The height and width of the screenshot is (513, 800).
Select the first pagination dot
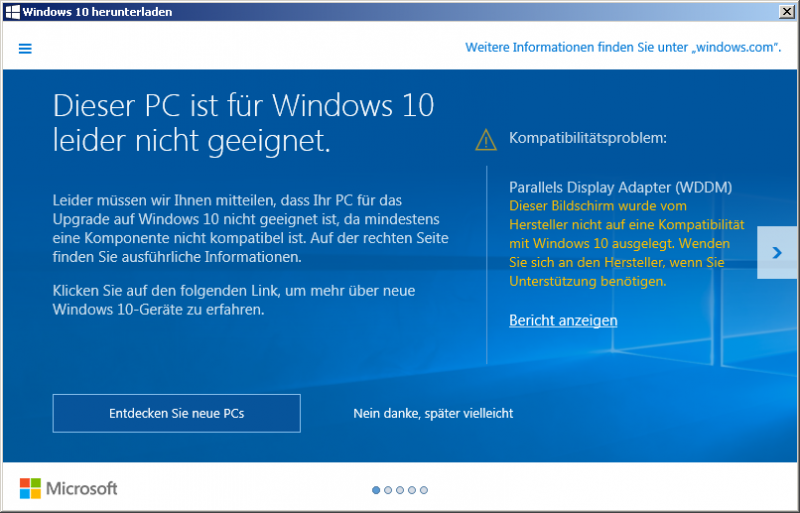pos(376,490)
